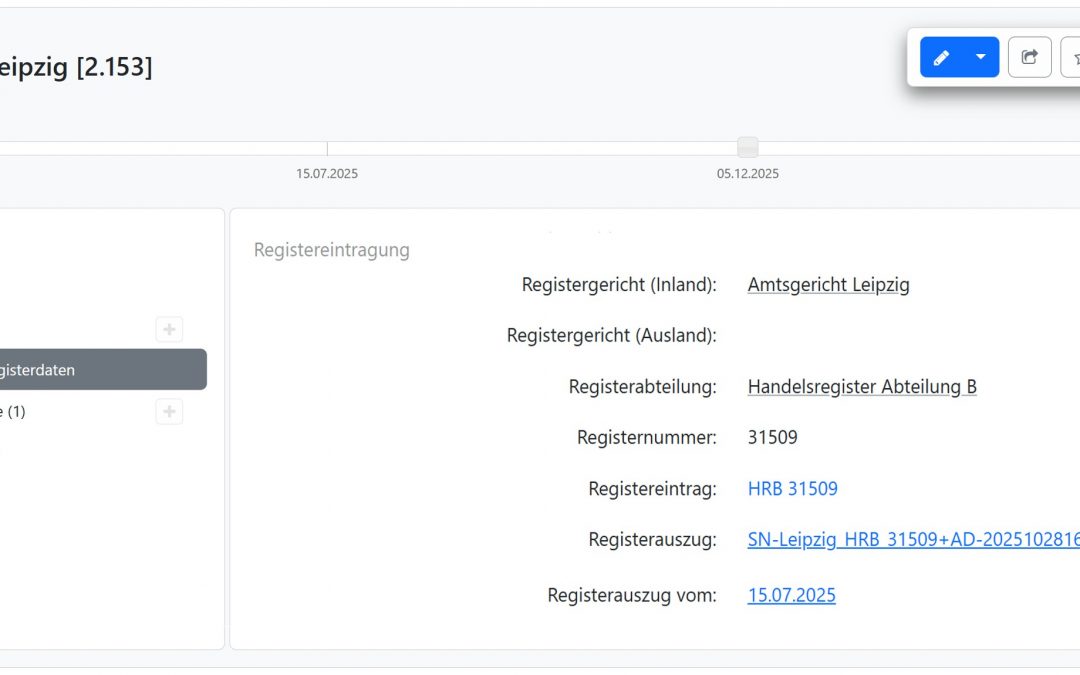Open the 15.07.2025 Registerauszug date link

click(791, 594)
